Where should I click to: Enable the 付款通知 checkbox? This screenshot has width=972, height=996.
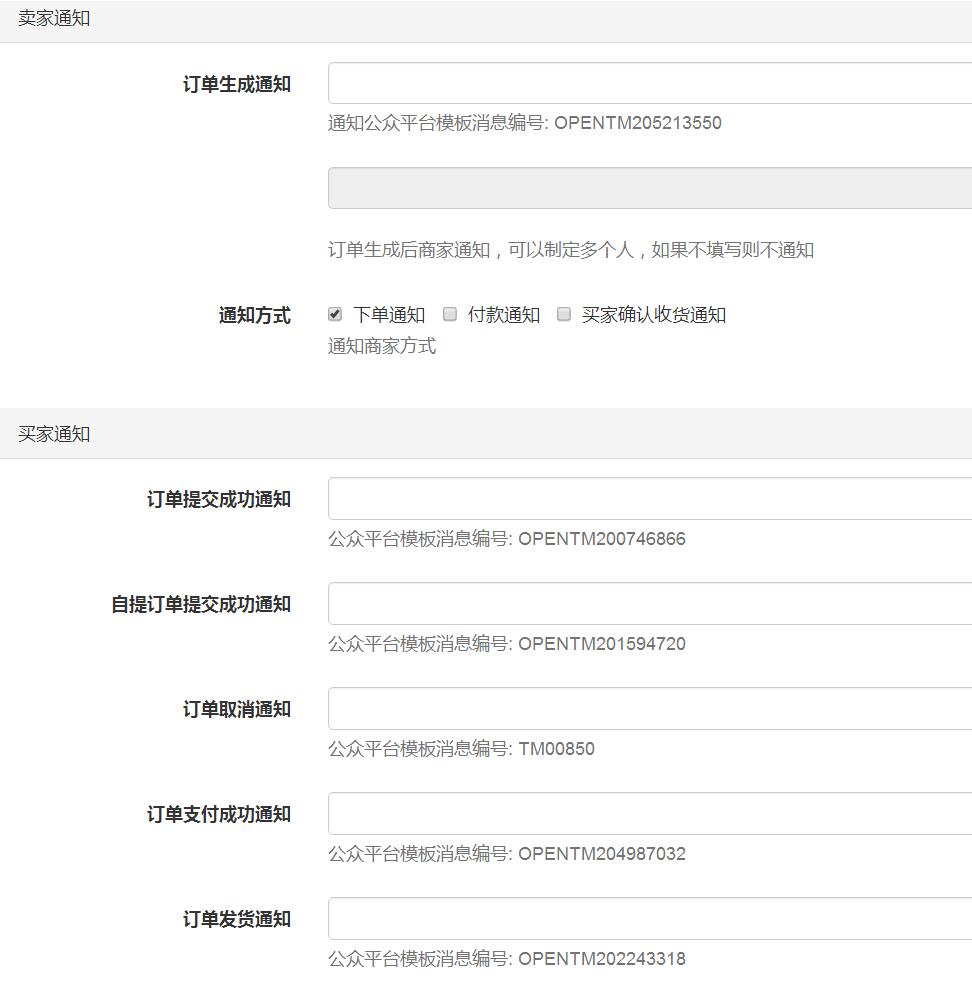[450, 313]
